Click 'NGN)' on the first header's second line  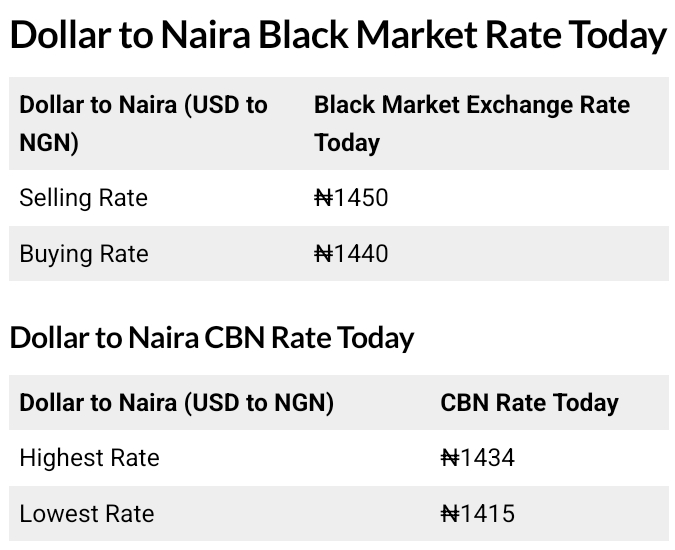(x=48, y=143)
